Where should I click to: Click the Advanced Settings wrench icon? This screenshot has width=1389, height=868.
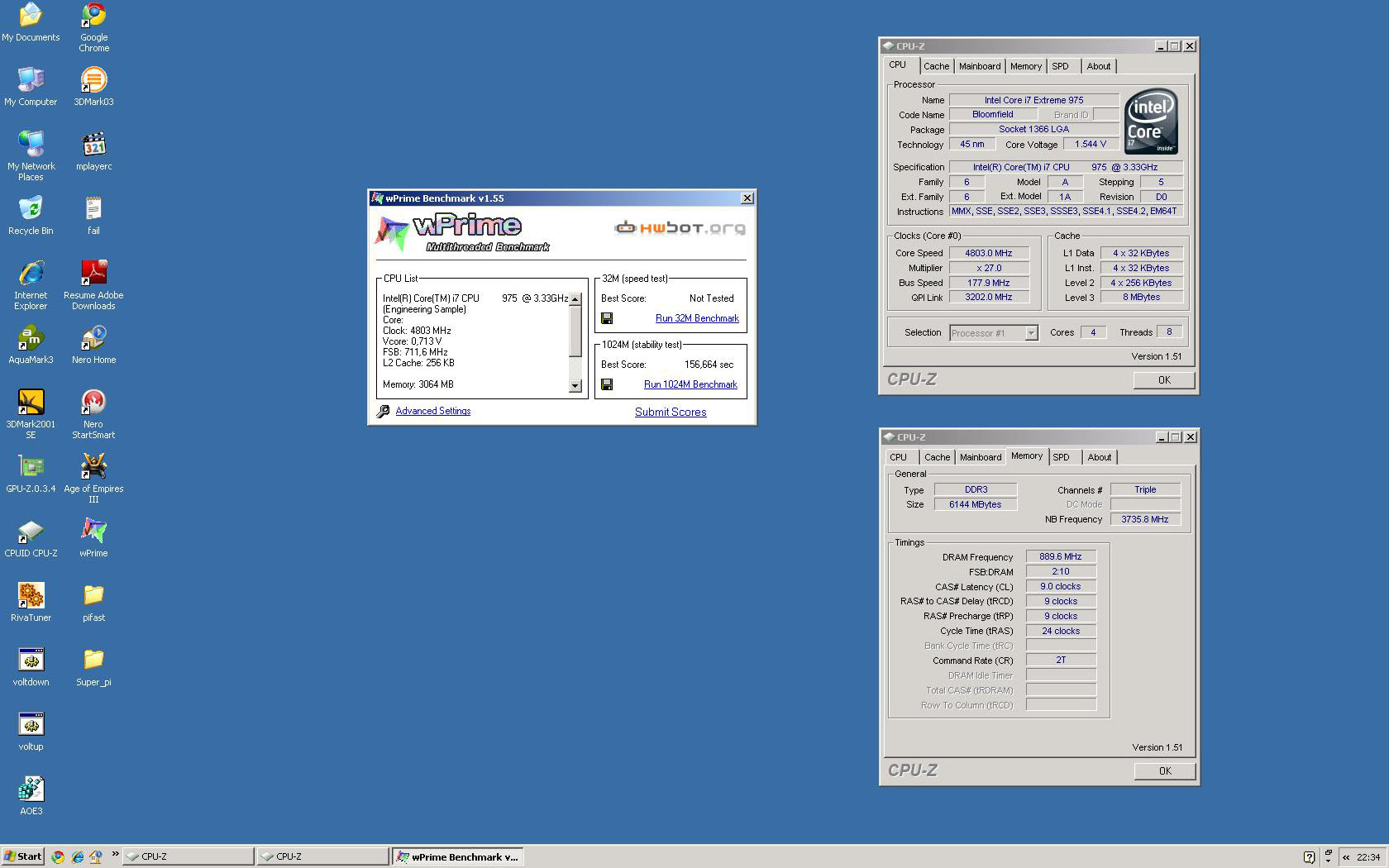383,411
